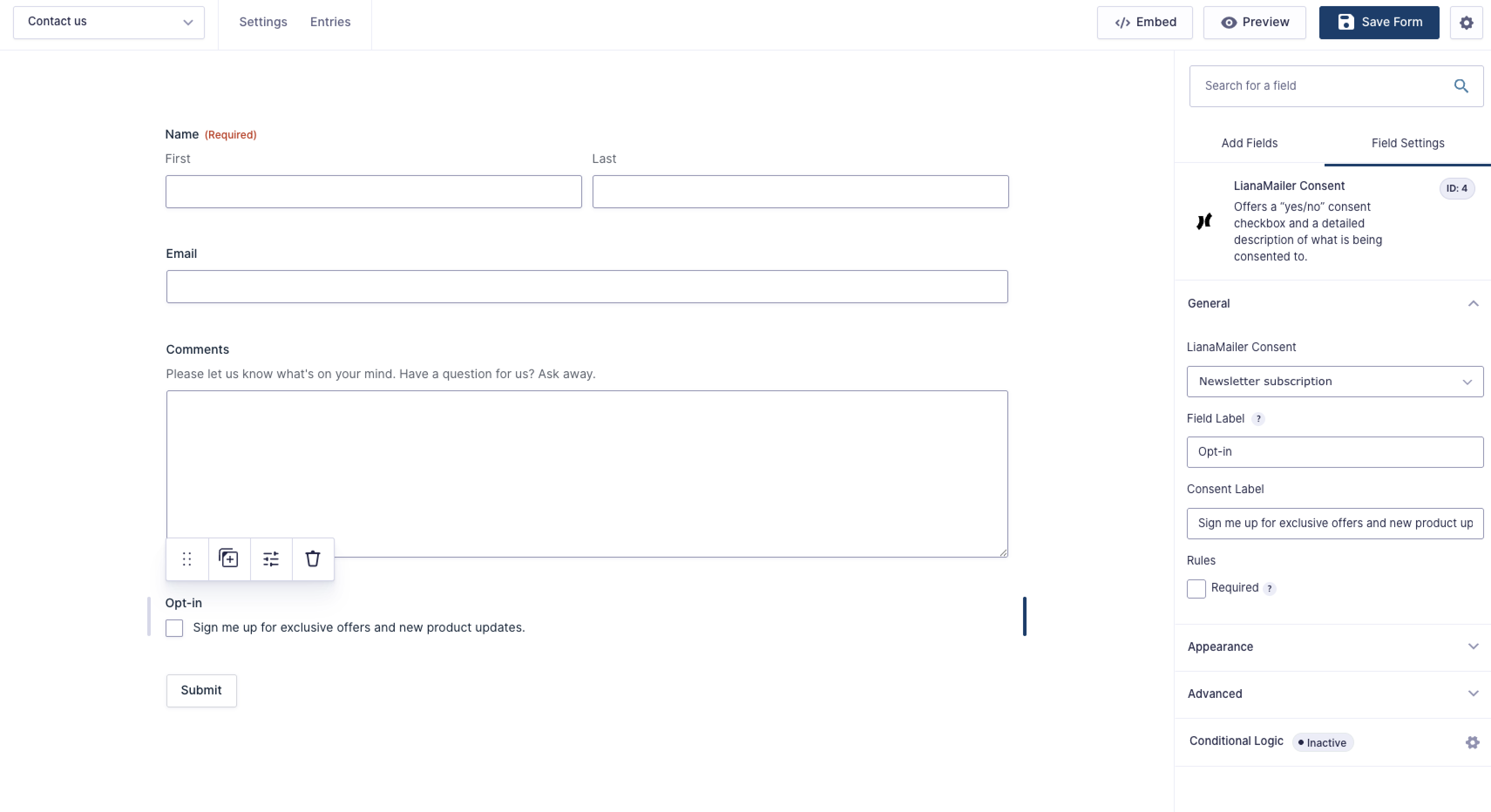Image resolution: width=1491 pixels, height=812 pixels.
Task: Open field settings sliders icon
Action: 271,558
